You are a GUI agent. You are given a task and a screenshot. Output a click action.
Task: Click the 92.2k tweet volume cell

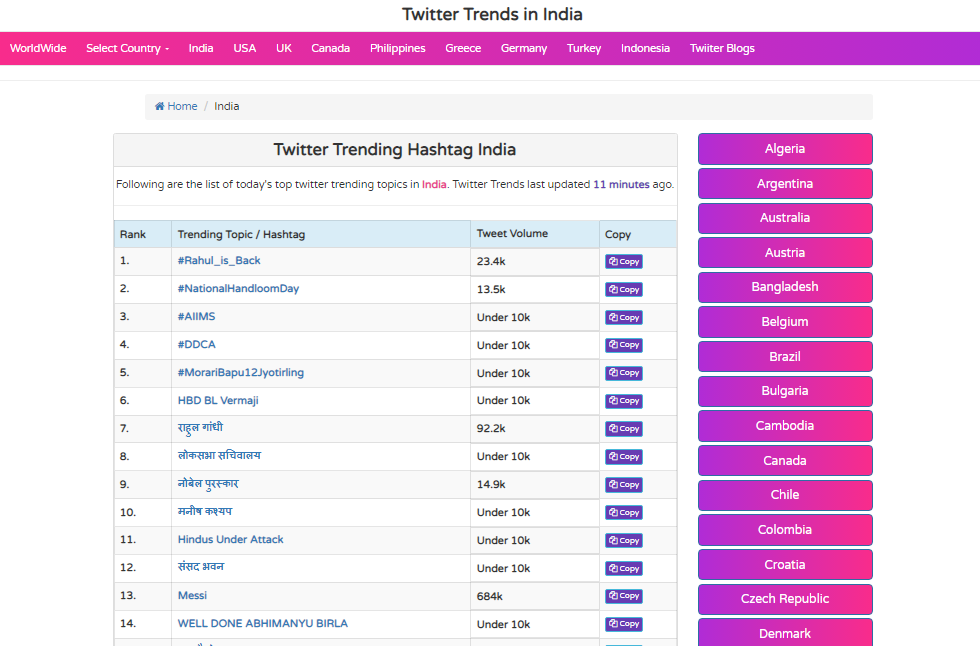click(535, 429)
